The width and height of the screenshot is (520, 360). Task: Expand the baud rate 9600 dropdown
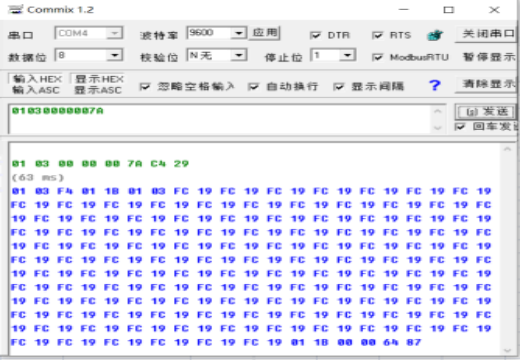click(239, 33)
